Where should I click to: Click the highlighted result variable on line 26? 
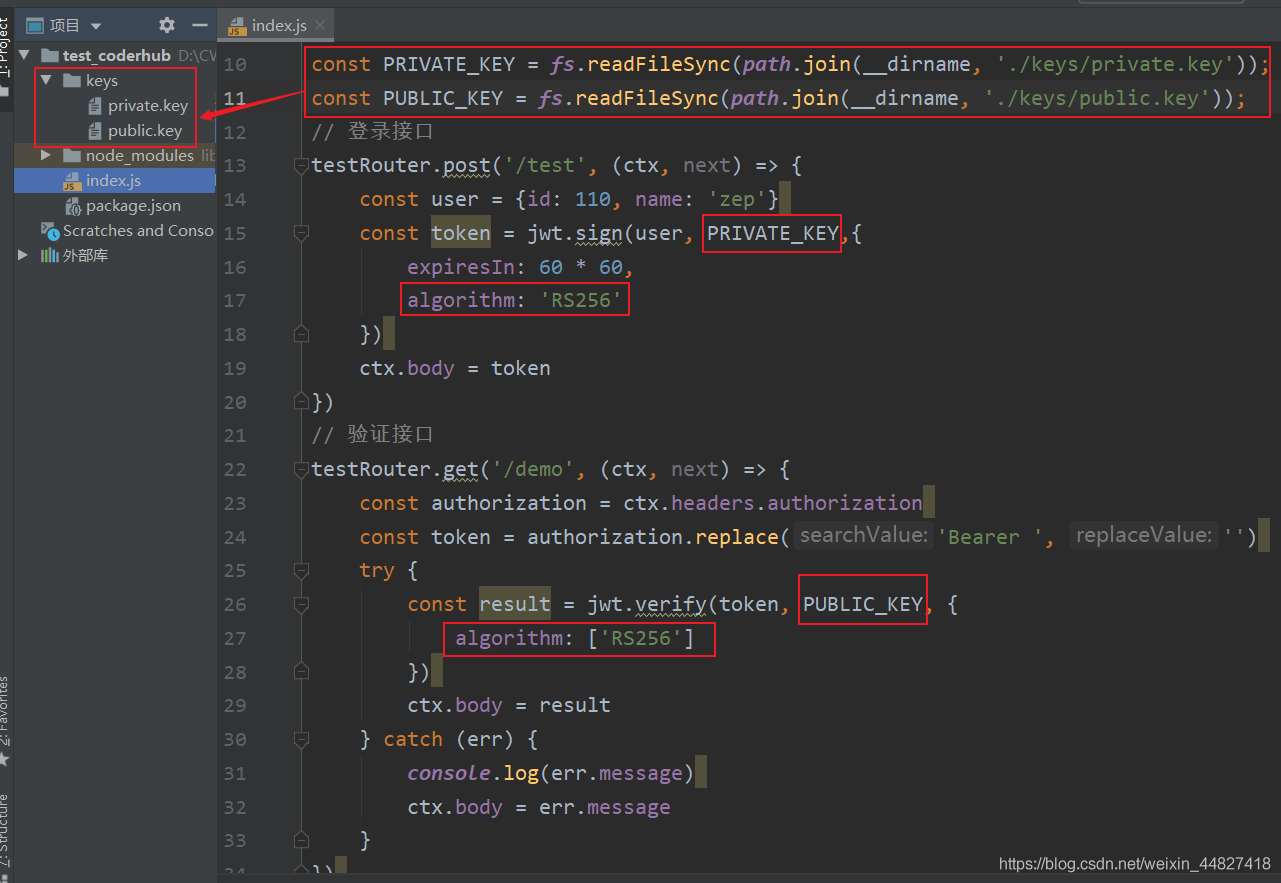(515, 604)
